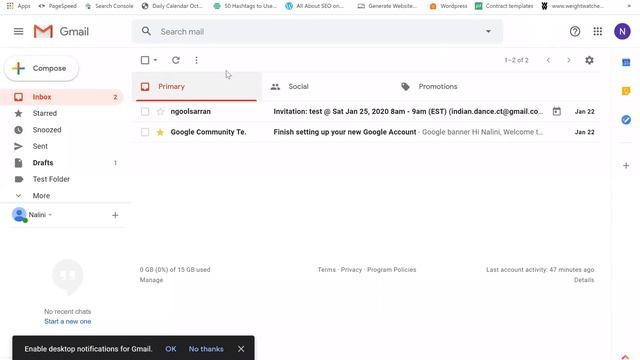Open Gmail support help icon

point(575,31)
